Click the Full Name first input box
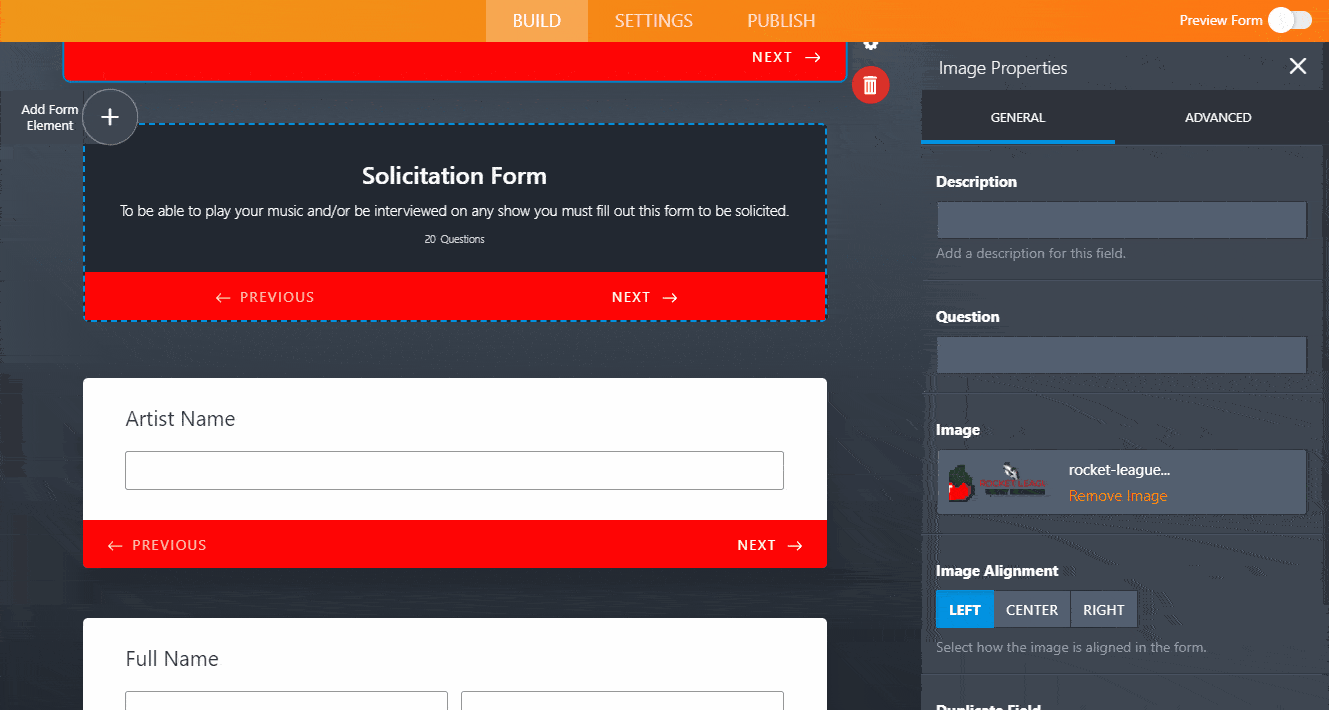 [x=286, y=700]
